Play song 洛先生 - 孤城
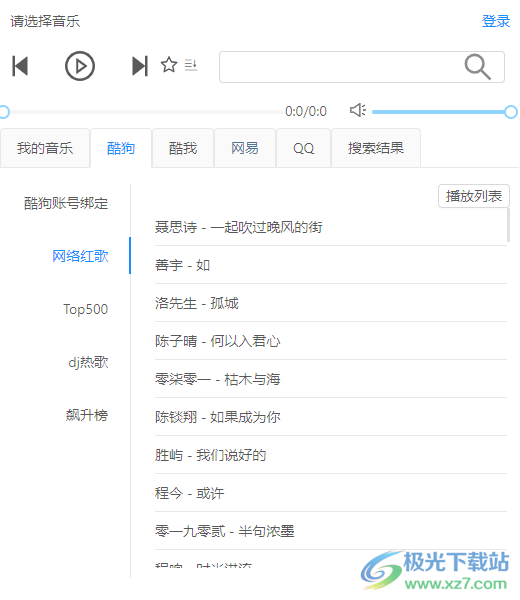 tap(331, 303)
